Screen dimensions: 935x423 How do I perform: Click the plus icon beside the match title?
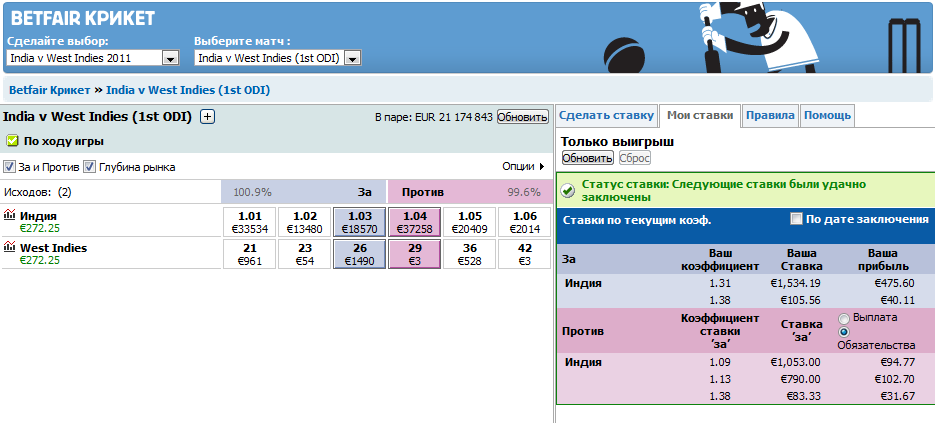(x=207, y=117)
